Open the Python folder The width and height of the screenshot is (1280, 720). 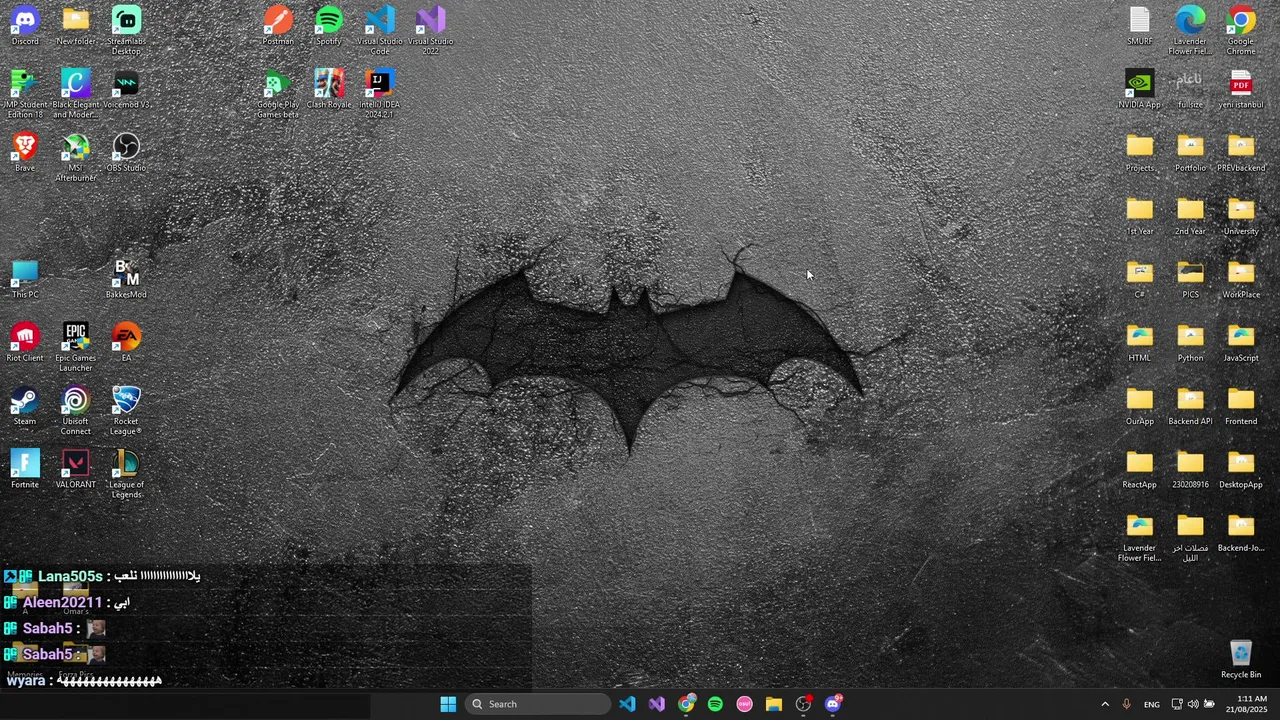[1190, 342]
